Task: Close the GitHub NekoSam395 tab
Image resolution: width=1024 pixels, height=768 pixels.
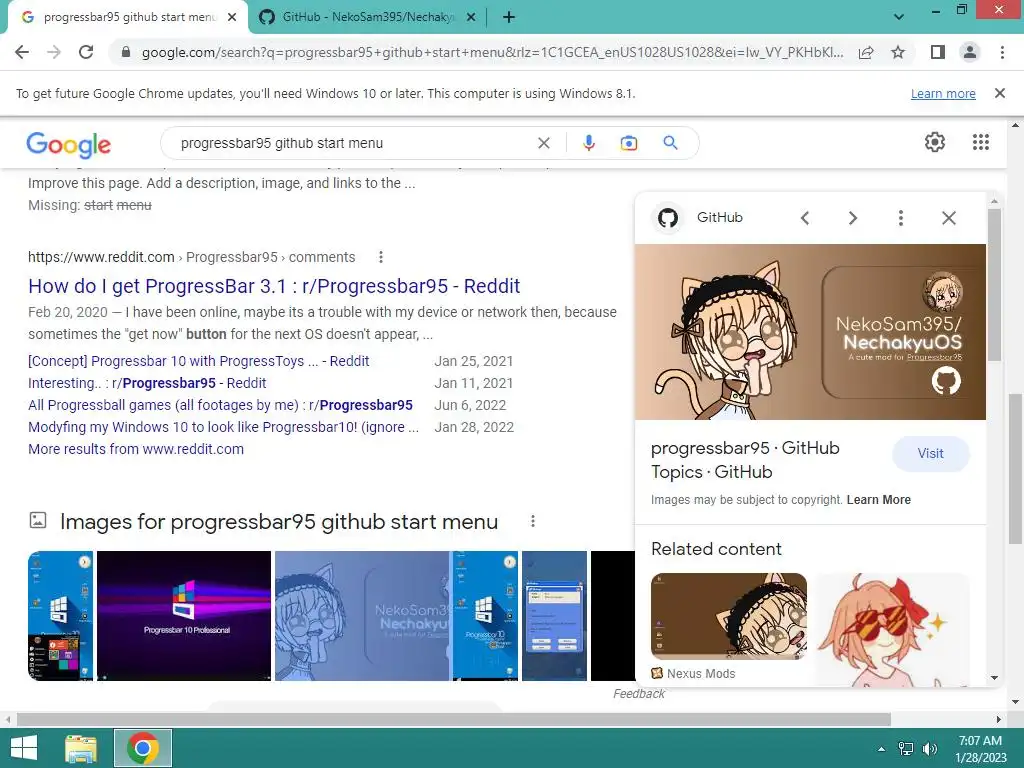Action: pos(471,18)
